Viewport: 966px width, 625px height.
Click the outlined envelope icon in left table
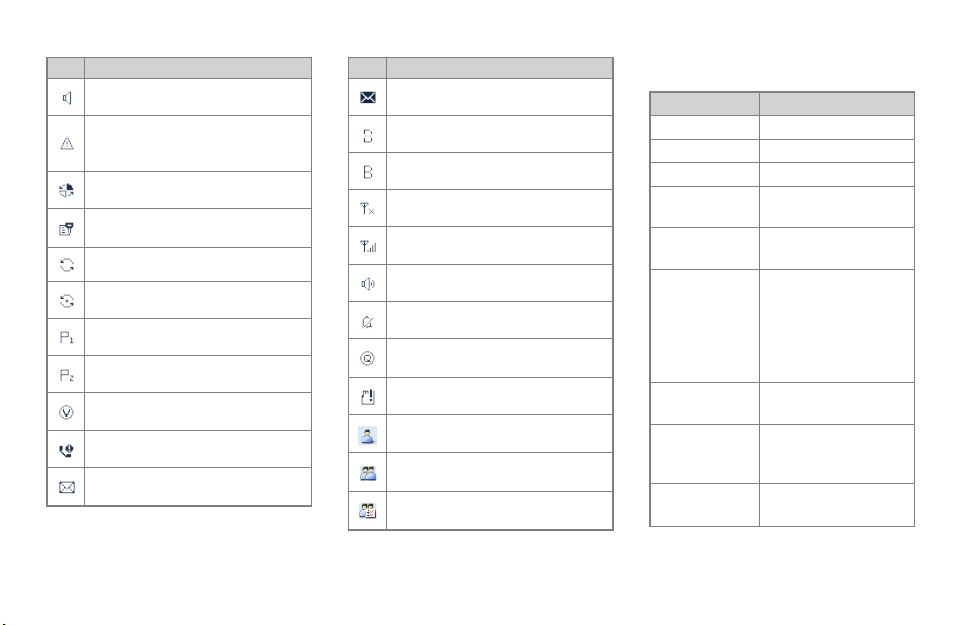pyautogui.click(x=67, y=488)
